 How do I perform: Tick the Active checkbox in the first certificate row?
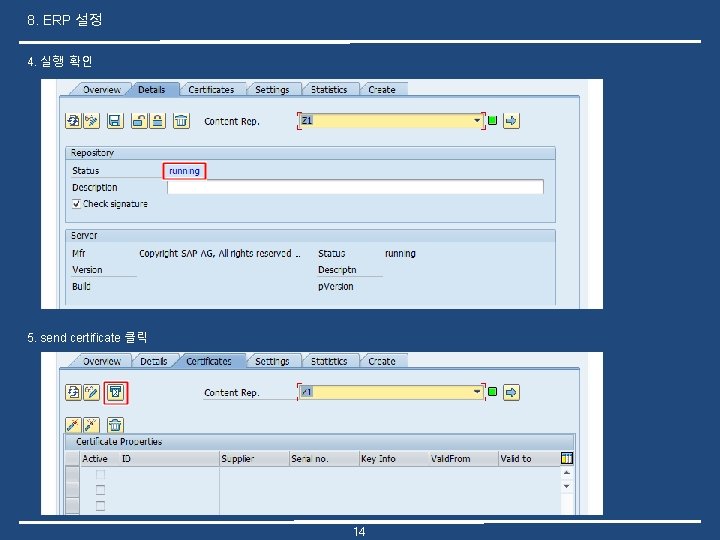pos(100,474)
